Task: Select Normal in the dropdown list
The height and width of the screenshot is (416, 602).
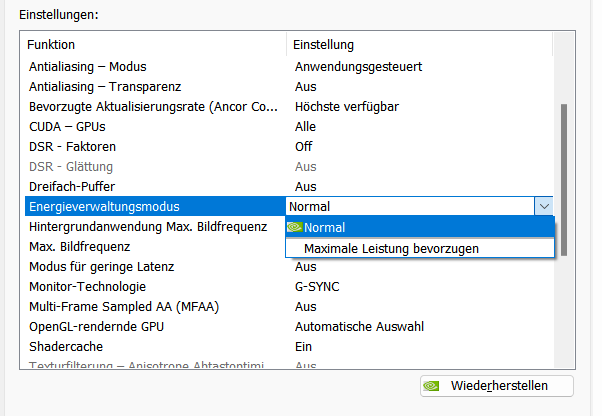Action: click(420, 227)
